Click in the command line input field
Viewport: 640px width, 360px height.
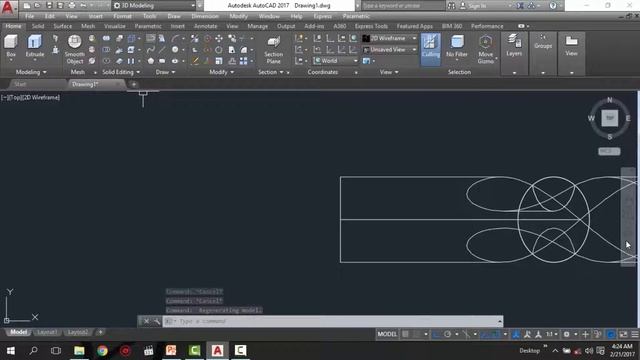click(333, 322)
